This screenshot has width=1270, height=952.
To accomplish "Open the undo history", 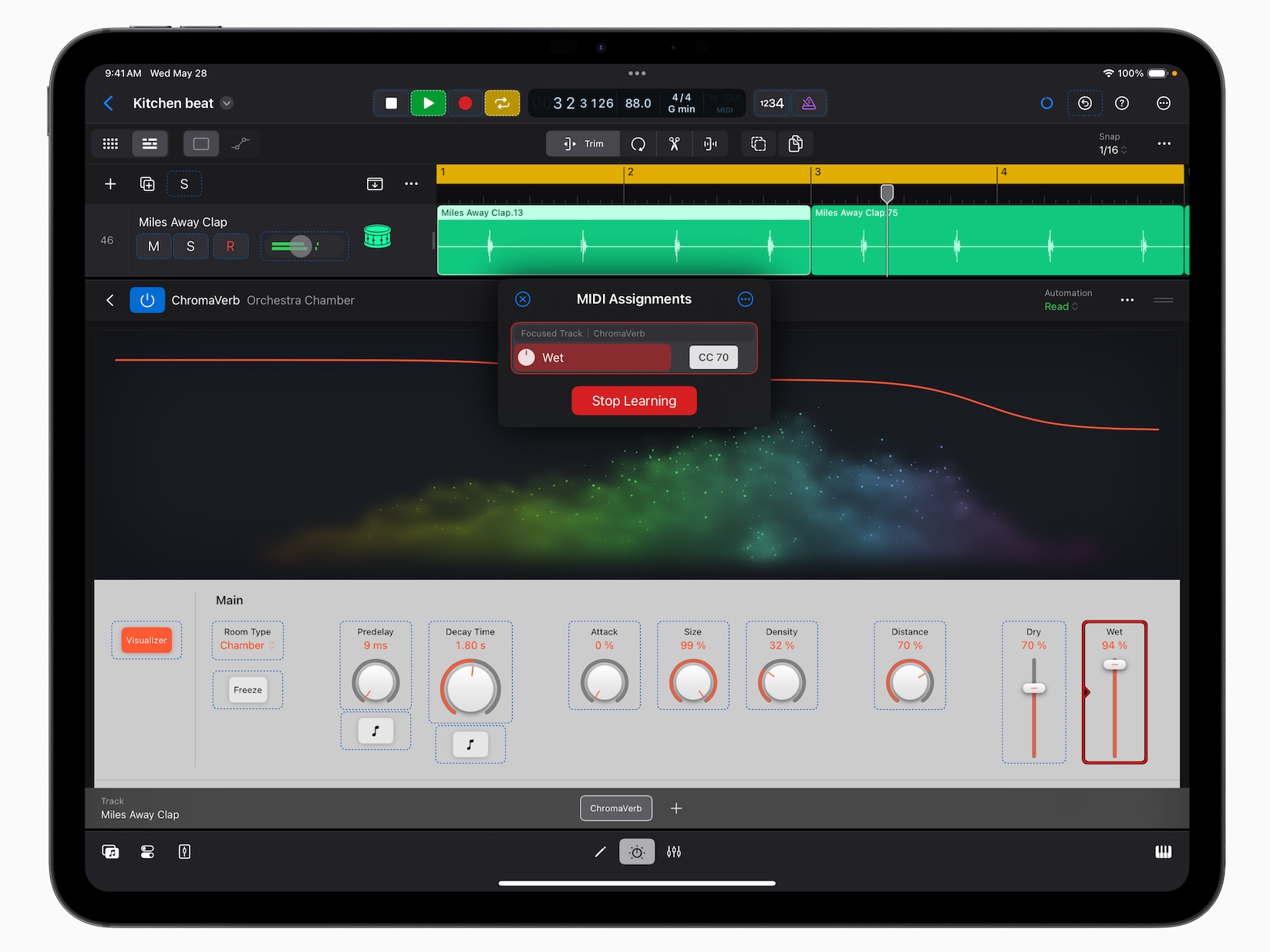I will [x=1084, y=103].
